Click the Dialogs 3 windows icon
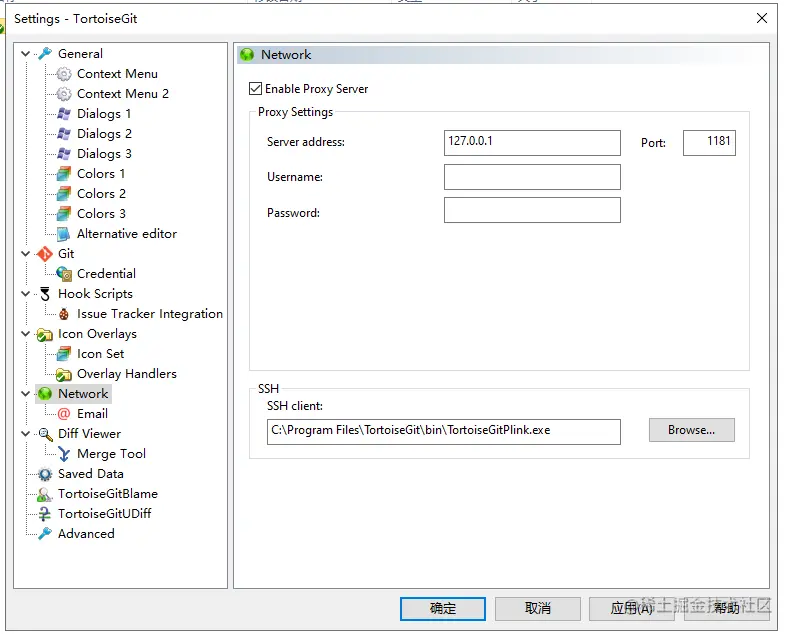791x634 pixels. pos(64,154)
